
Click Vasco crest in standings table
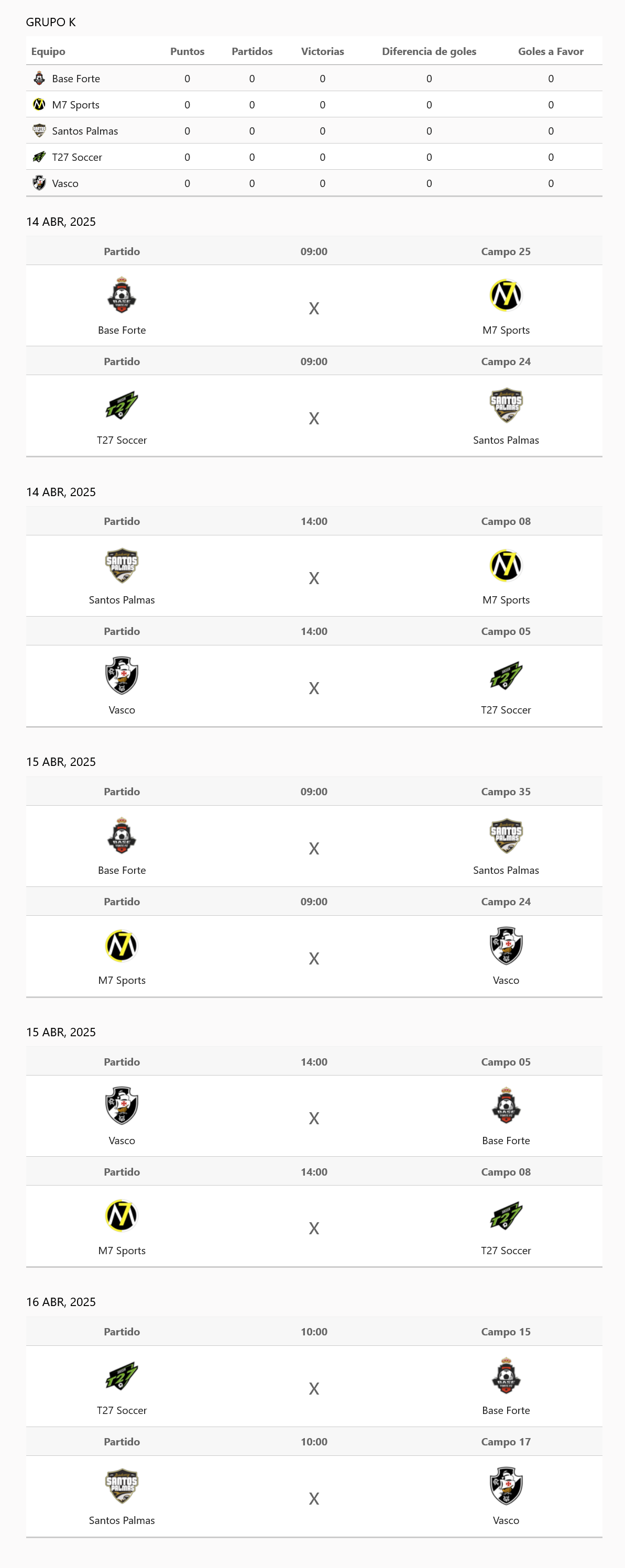pos(39,183)
